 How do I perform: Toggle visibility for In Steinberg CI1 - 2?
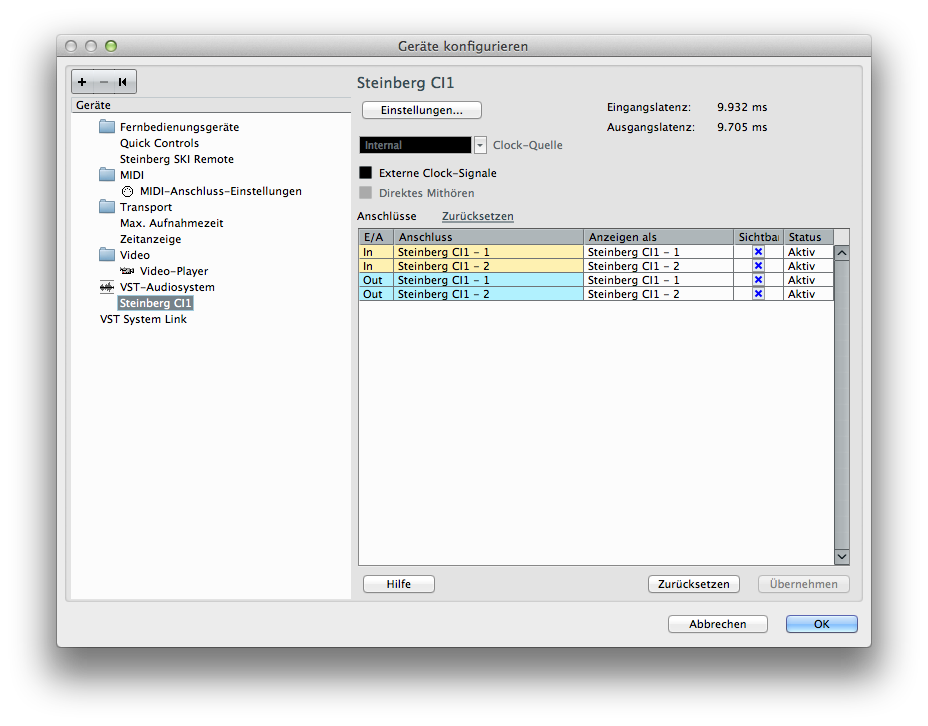[758, 266]
